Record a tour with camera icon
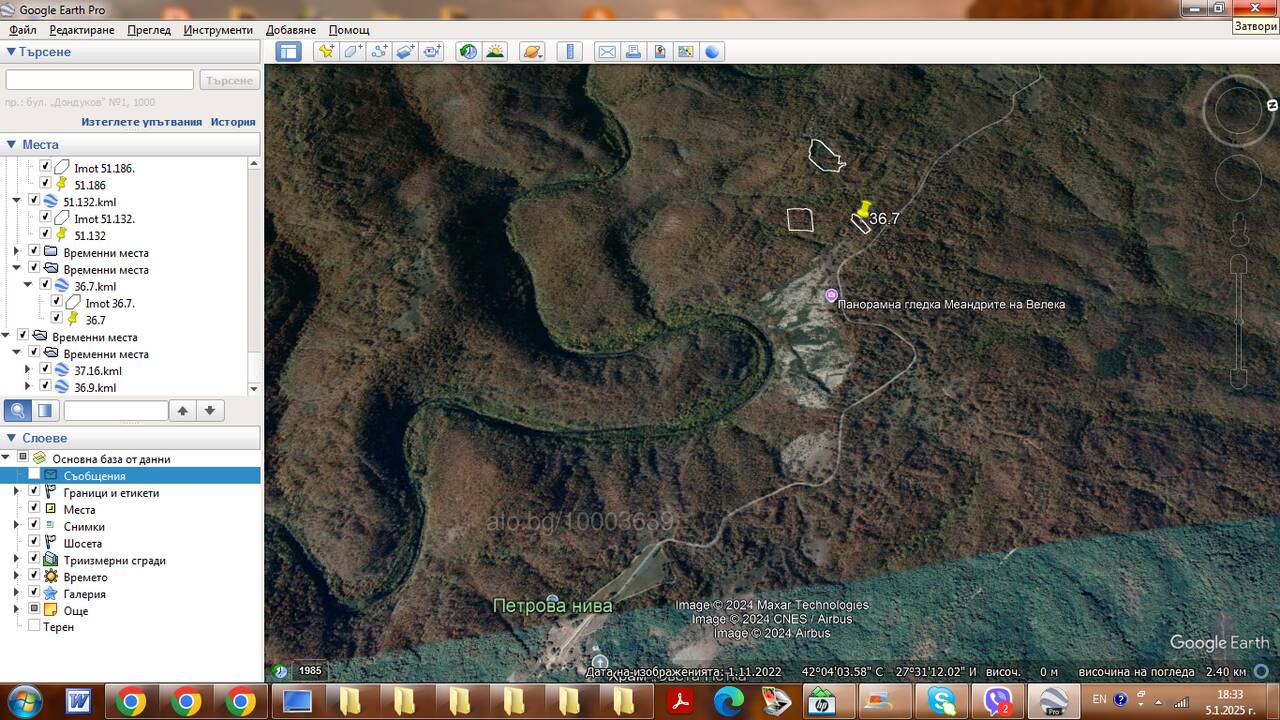The width and height of the screenshot is (1280, 720). pos(432,52)
